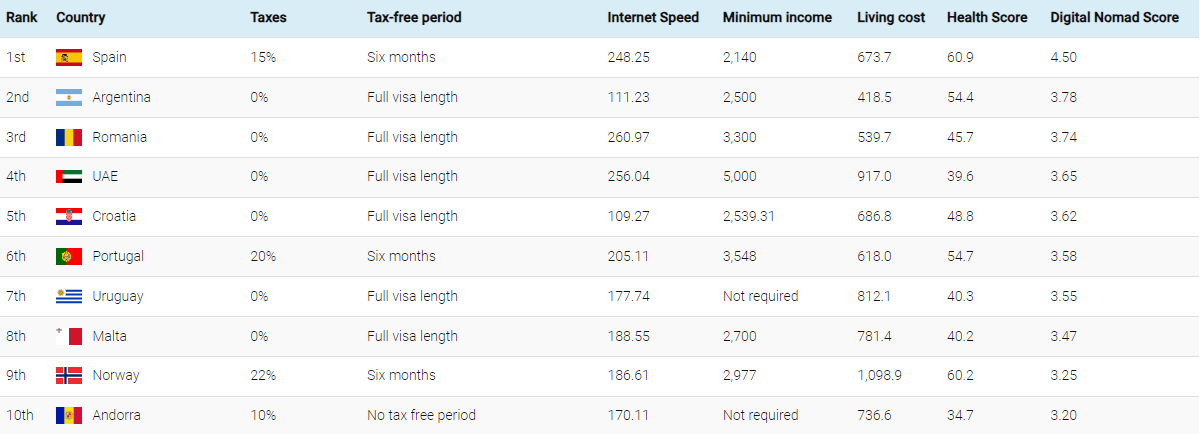Click the UAE flag icon
This screenshot has width=1200, height=434.
coord(68,176)
